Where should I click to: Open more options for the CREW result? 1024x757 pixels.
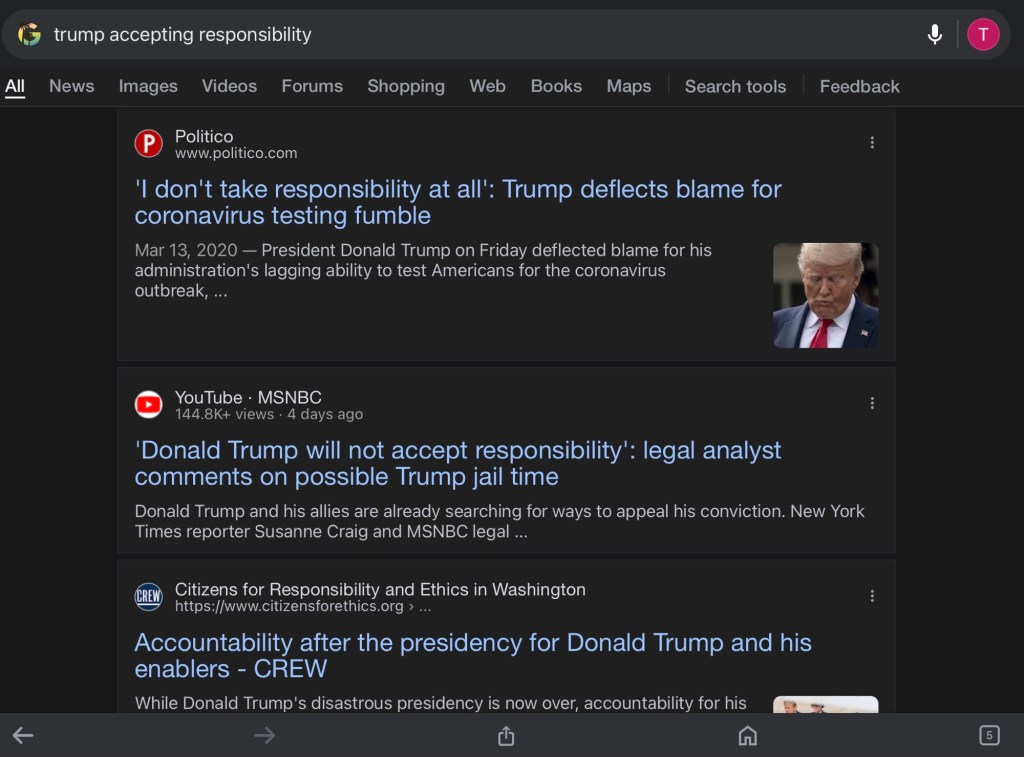[x=872, y=596]
